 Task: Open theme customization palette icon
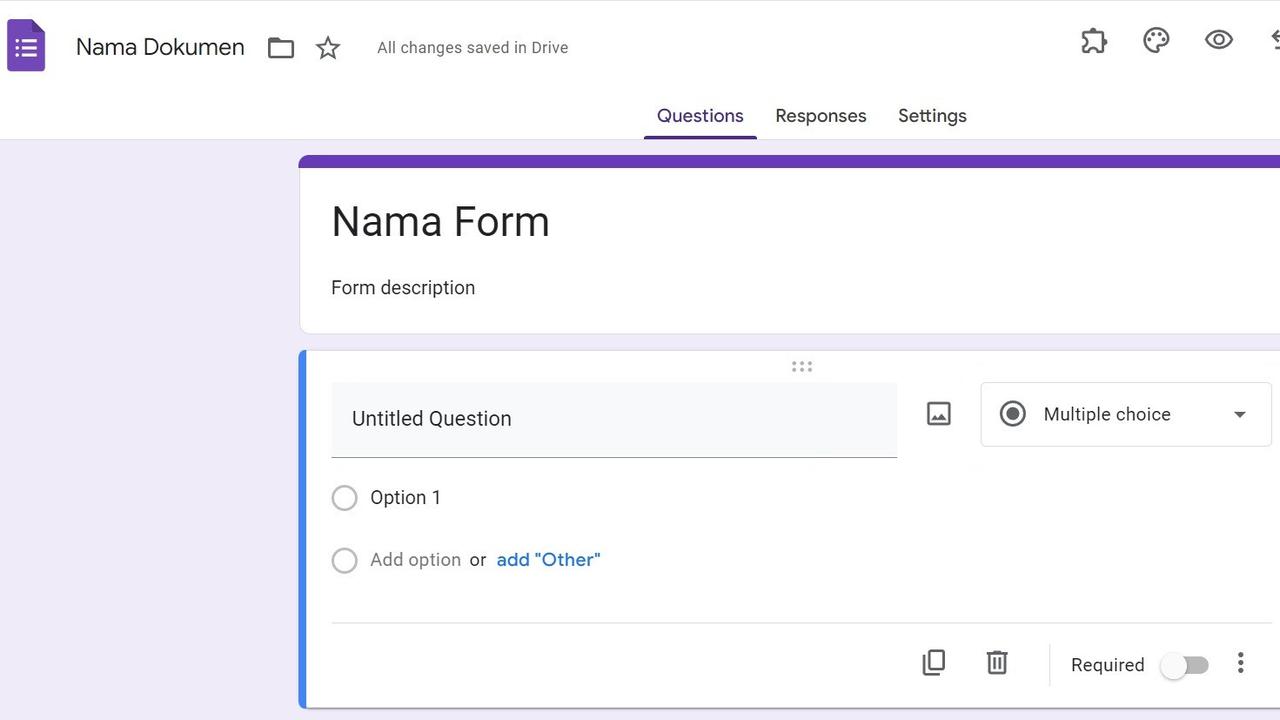tap(1156, 40)
